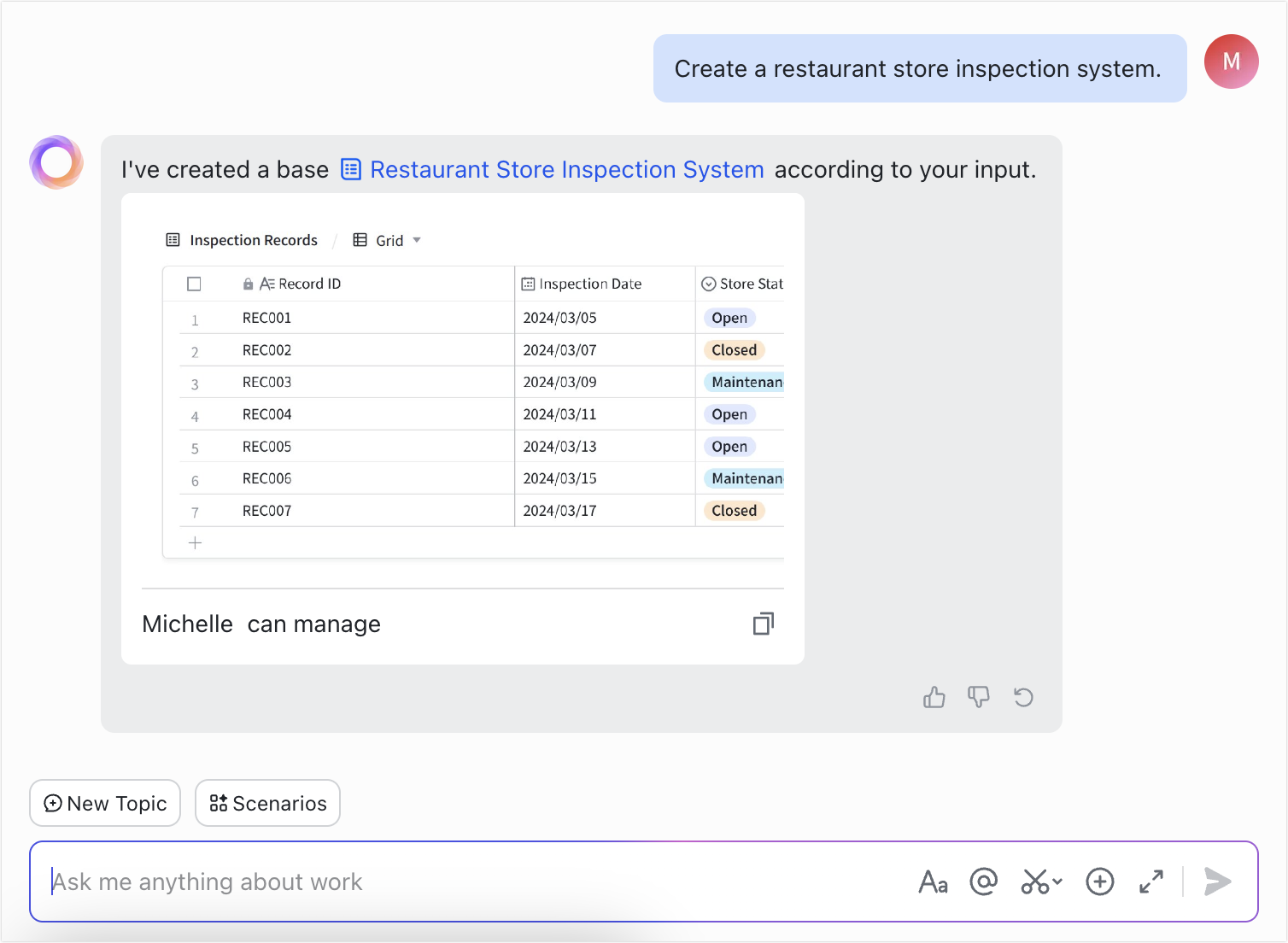This screenshot has height=943, width=1288.
Task: Click the @ mention icon
Action: coord(984,881)
